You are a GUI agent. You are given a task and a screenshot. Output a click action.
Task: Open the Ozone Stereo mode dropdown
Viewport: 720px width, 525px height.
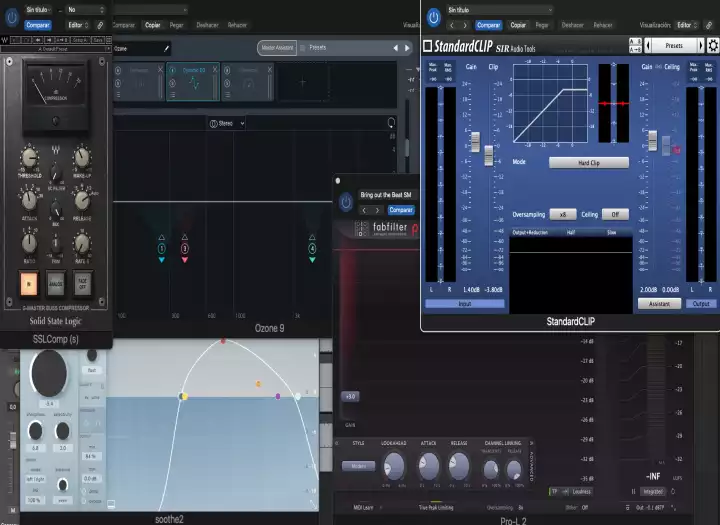227,124
